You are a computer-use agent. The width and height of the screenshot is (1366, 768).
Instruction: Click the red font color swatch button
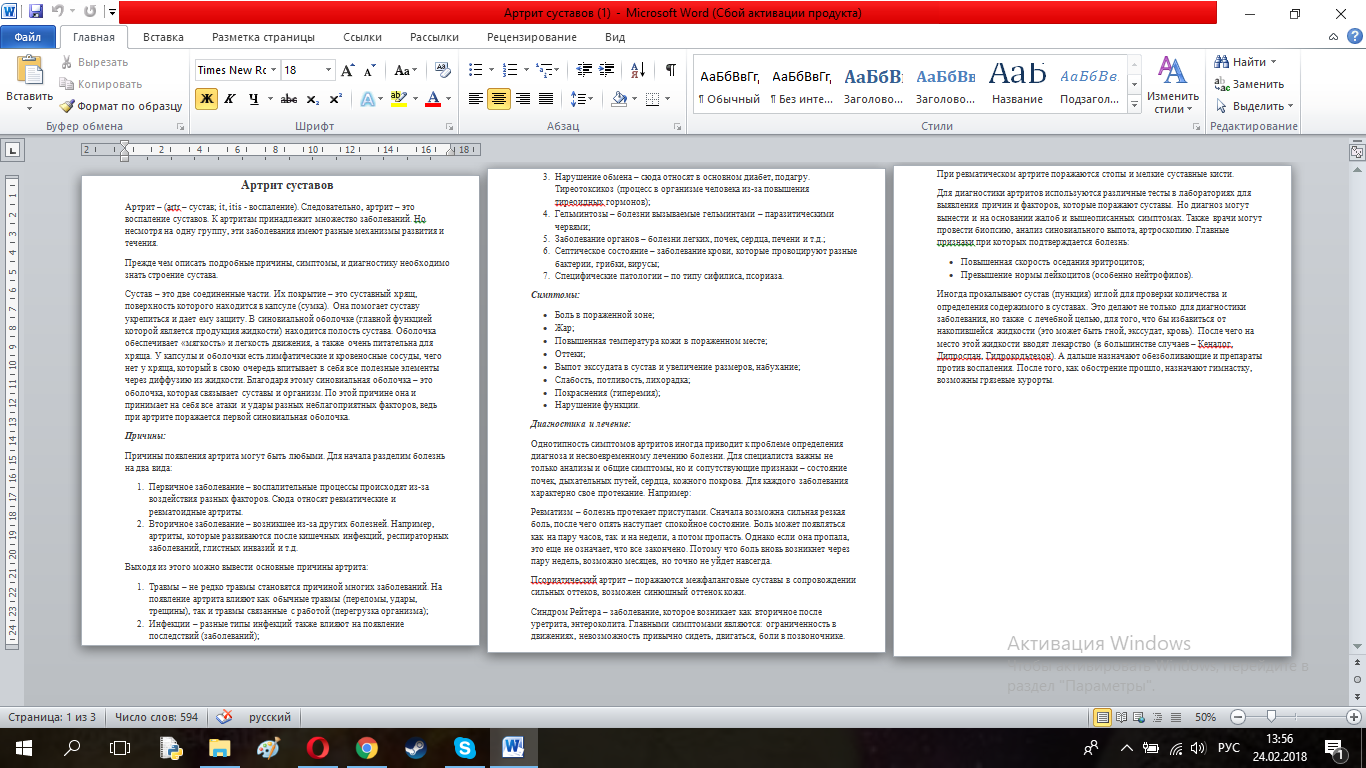point(431,99)
